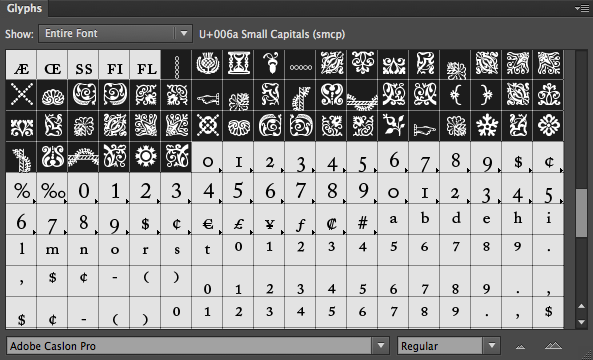Open the Glyphs panel flyout menu

click(x=581, y=8)
